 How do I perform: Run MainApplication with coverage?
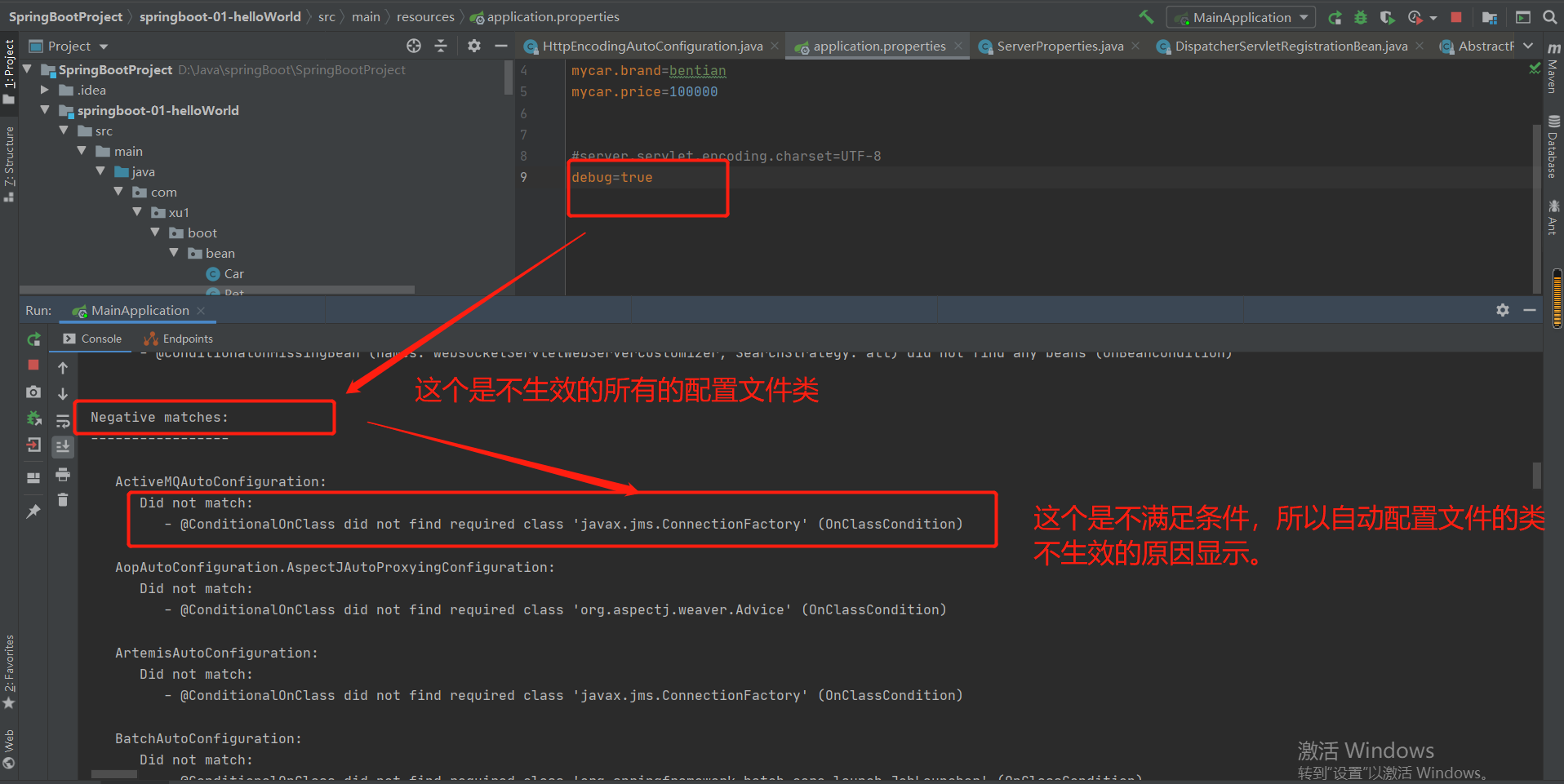click(1387, 17)
